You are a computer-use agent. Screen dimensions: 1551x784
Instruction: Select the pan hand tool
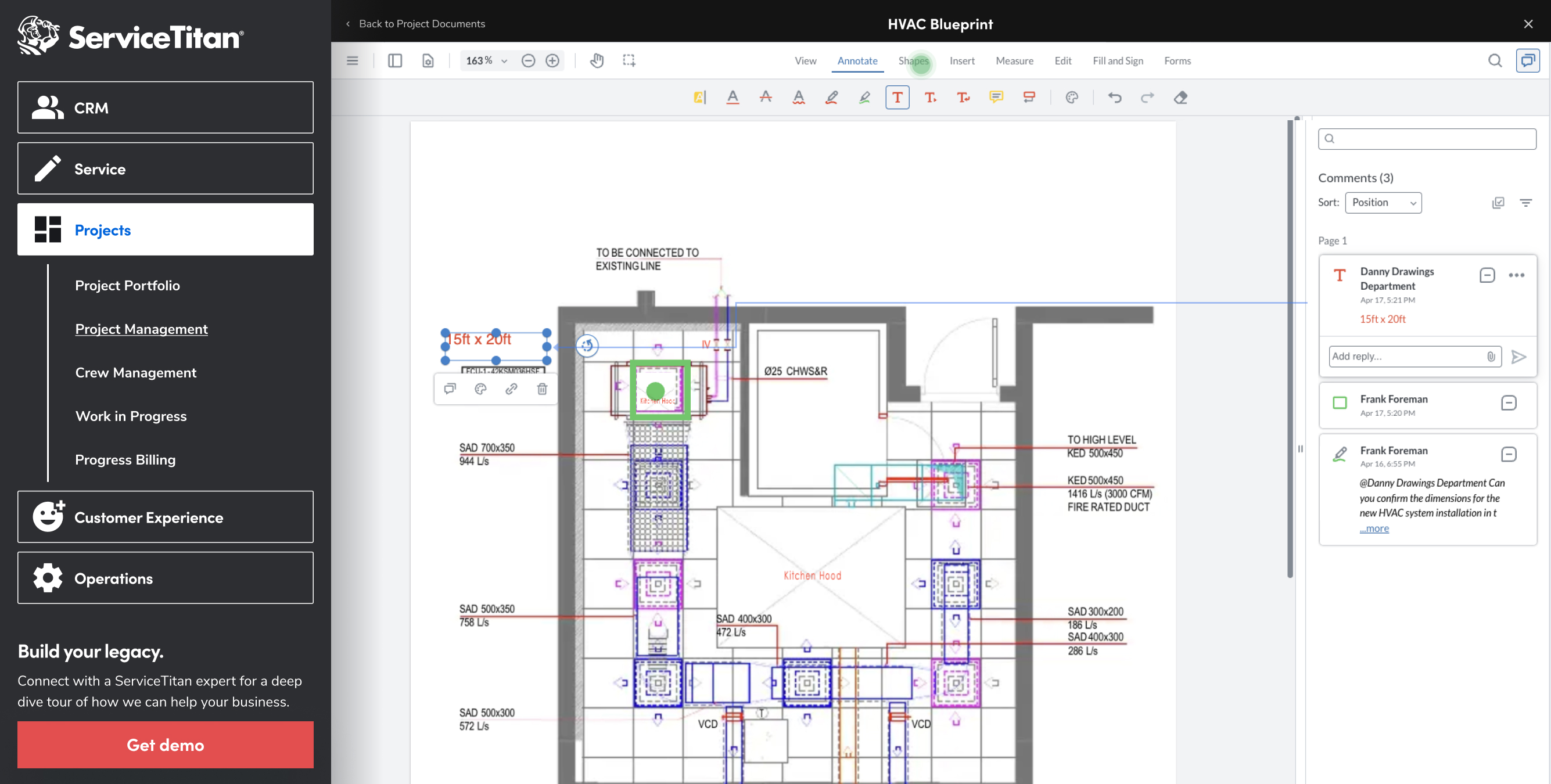[x=596, y=60]
